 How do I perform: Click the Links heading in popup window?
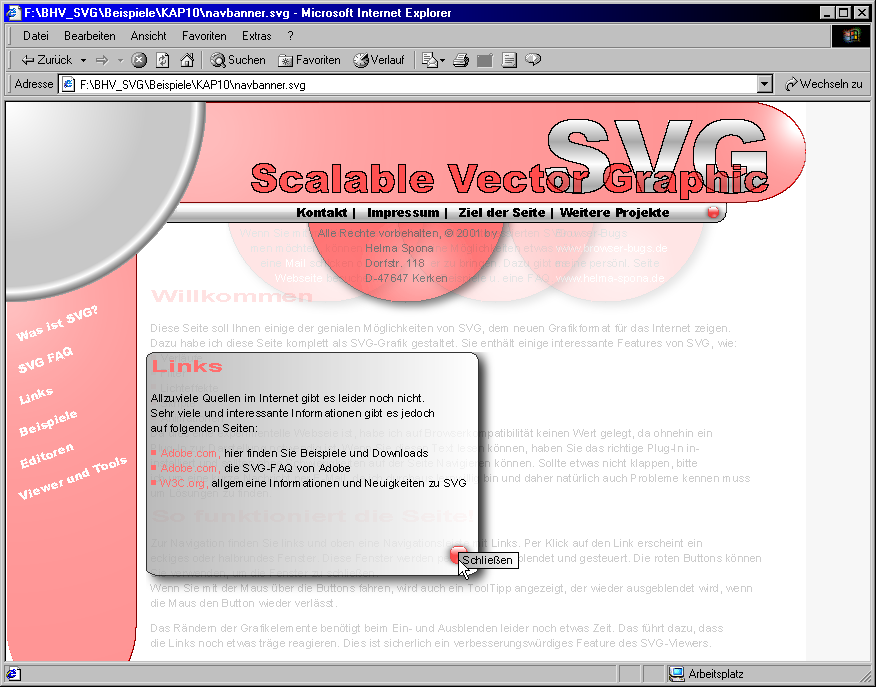[x=187, y=366]
